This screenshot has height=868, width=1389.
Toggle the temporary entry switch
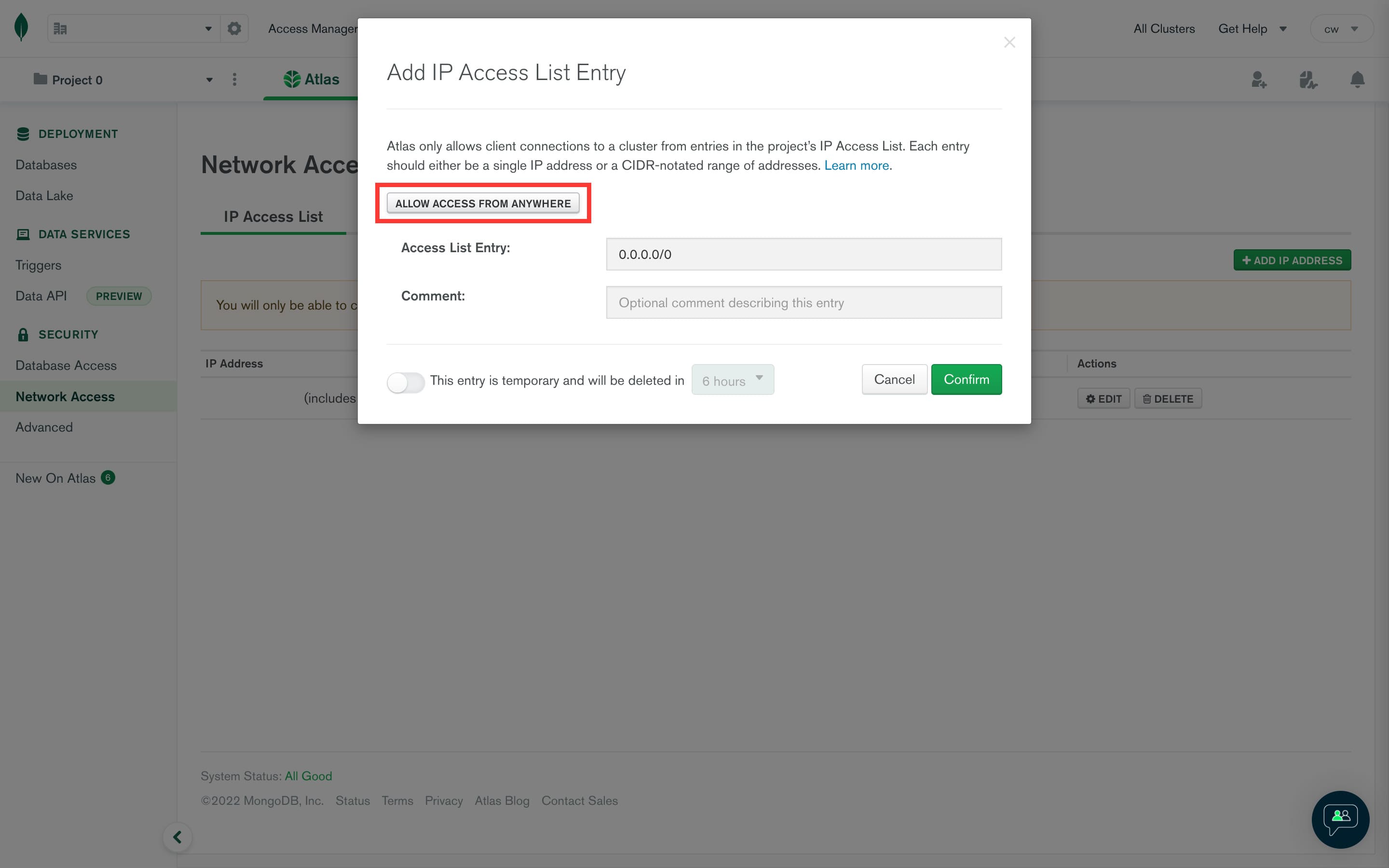[406, 382]
